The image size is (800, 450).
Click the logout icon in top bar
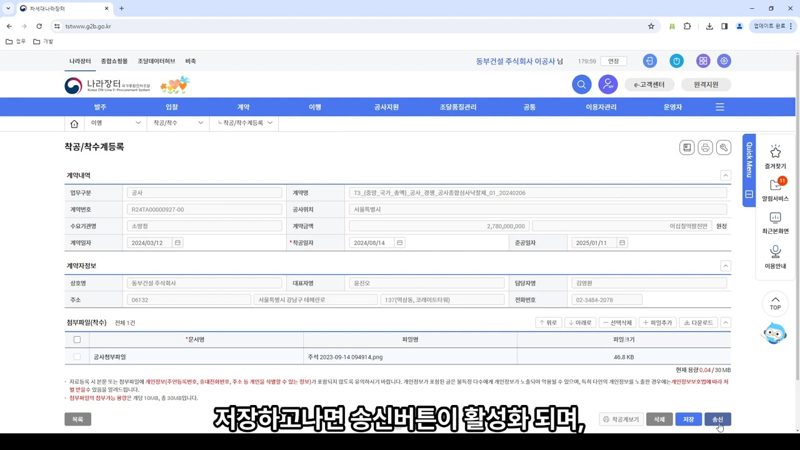649,61
